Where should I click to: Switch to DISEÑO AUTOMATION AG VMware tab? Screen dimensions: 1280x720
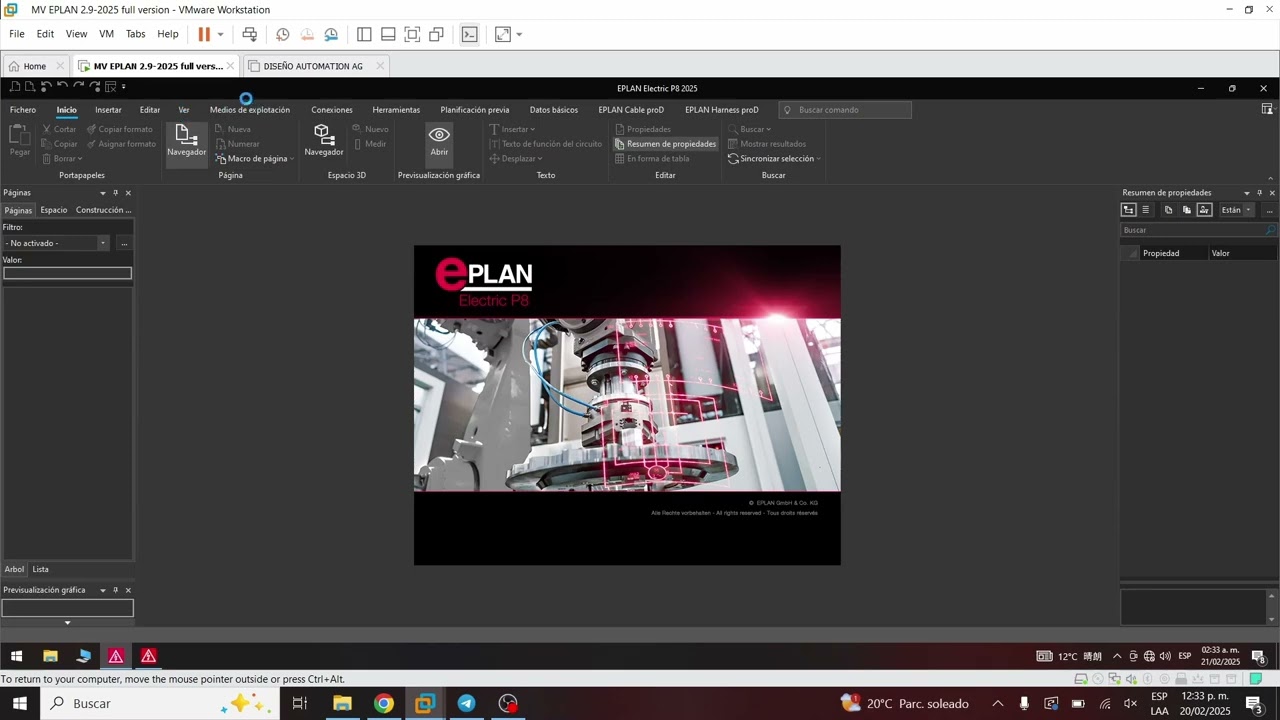coord(314,66)
